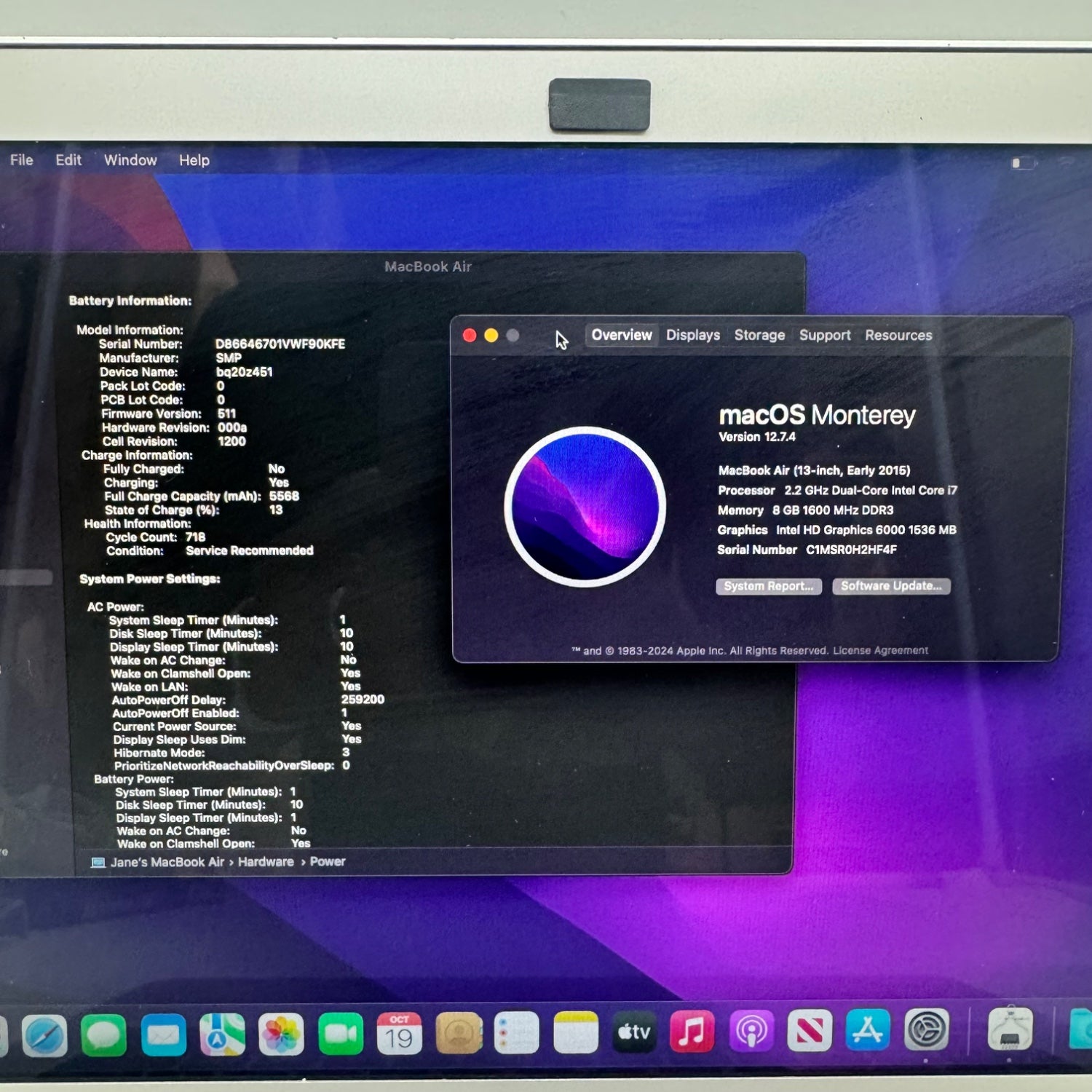This screenshot has width=1092, height=1092.
Task: Open the Calendar showing Oct 19
Action: click(x=399, y=1034)
